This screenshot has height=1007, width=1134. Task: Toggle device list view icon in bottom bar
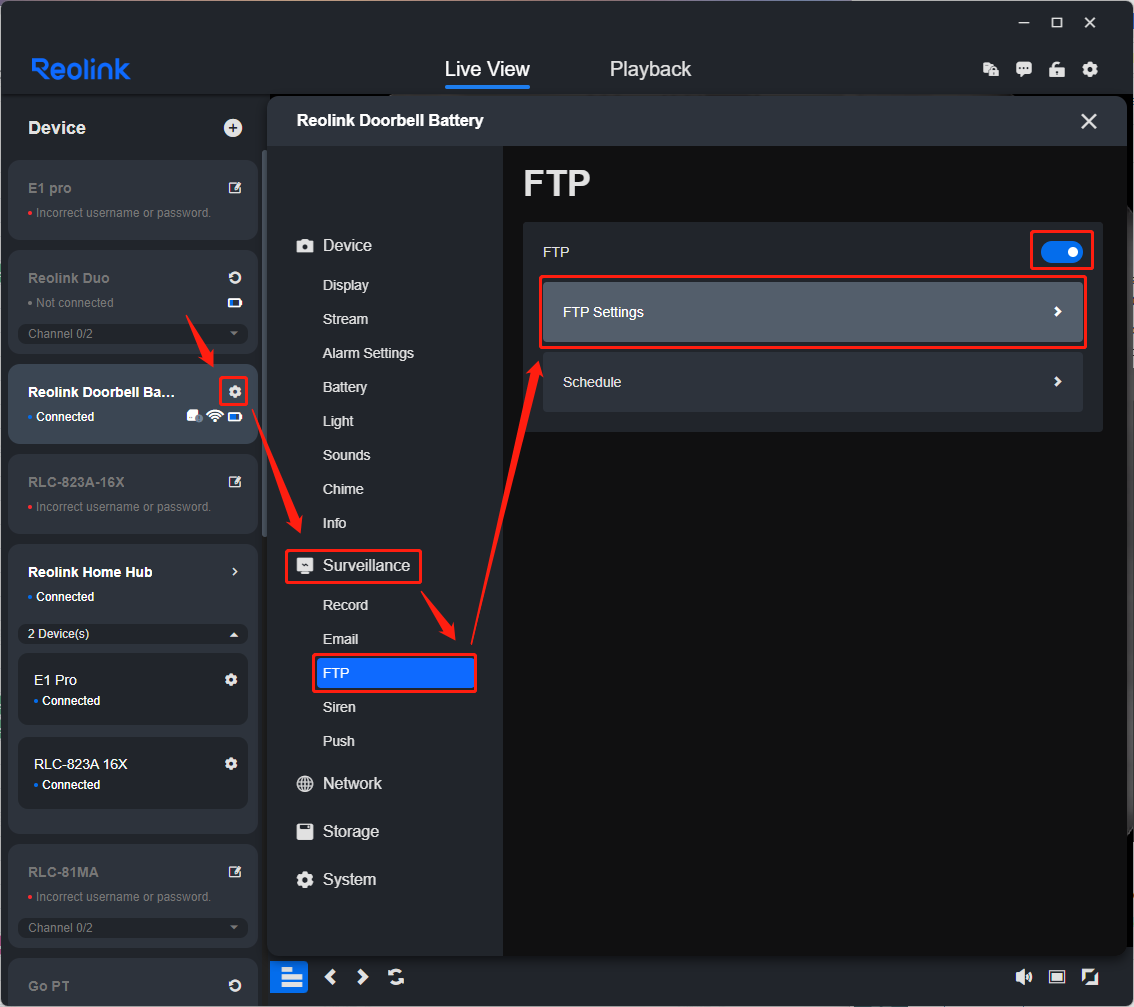click(x=289, y=977)
